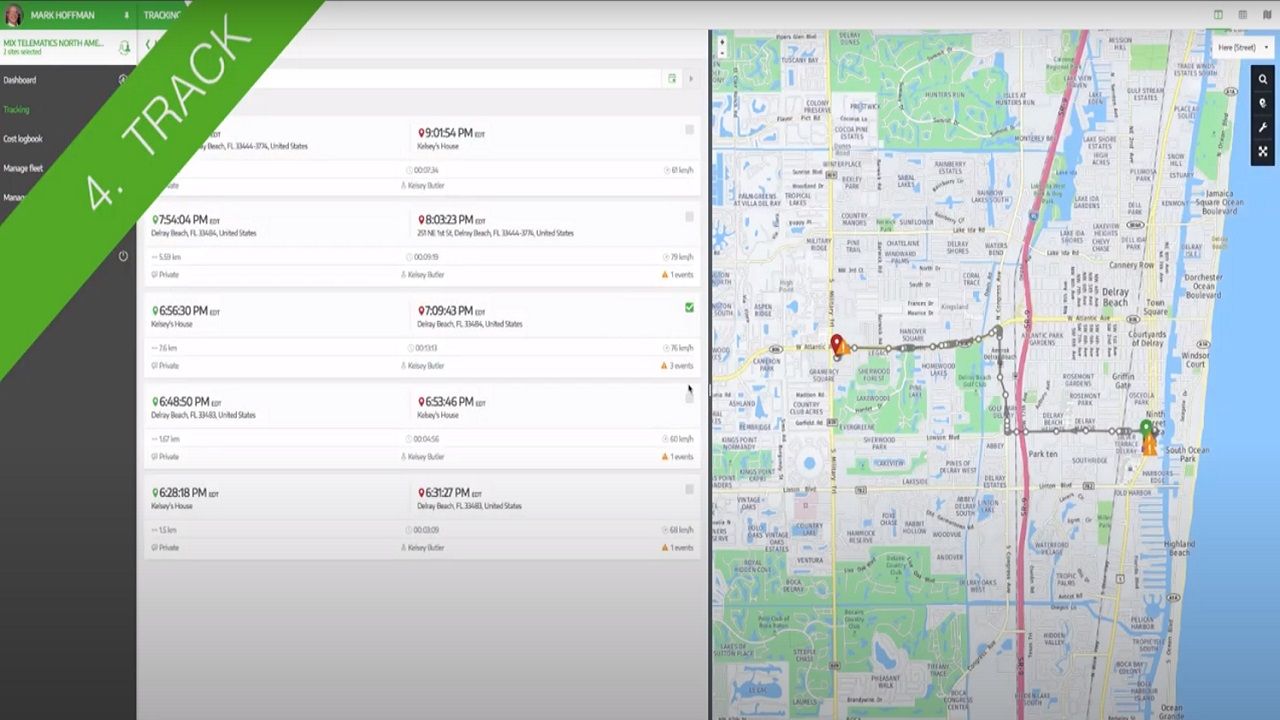Open the map wrench settings tool
The image size is (1280, 720).
tap(1263, 127)
